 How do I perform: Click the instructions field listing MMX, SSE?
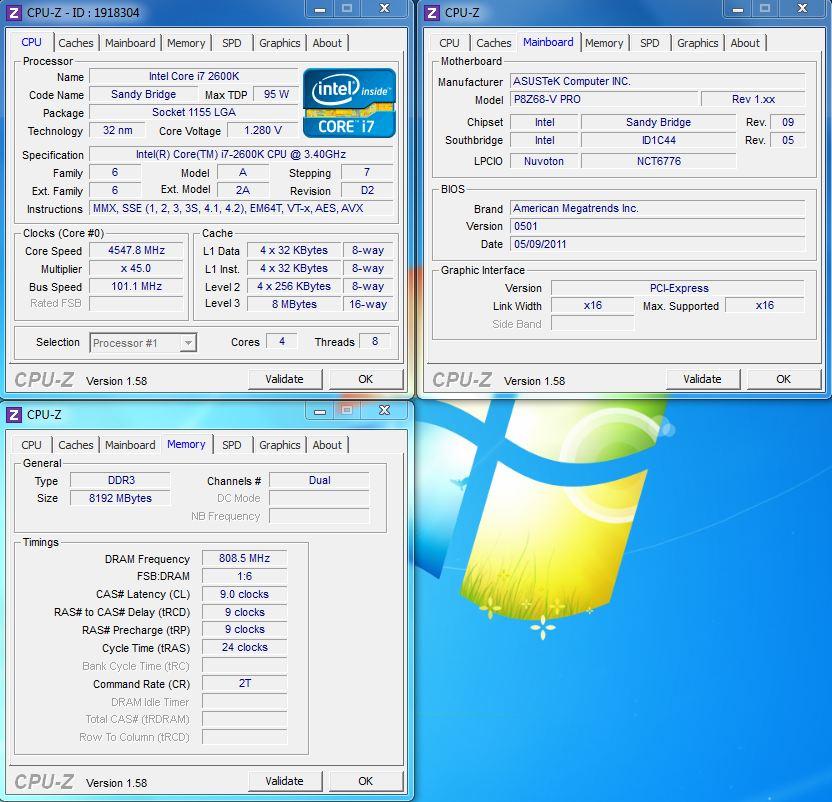(241, 209)
